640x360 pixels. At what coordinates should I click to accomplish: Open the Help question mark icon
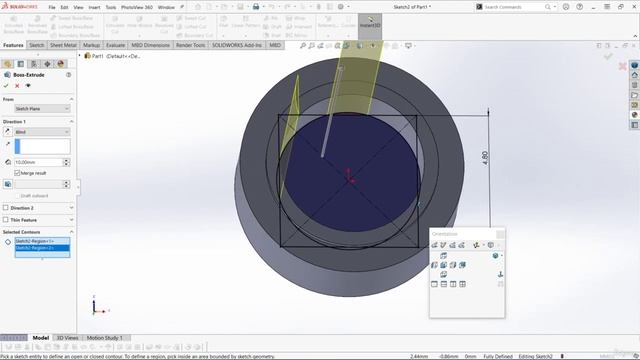580,7
